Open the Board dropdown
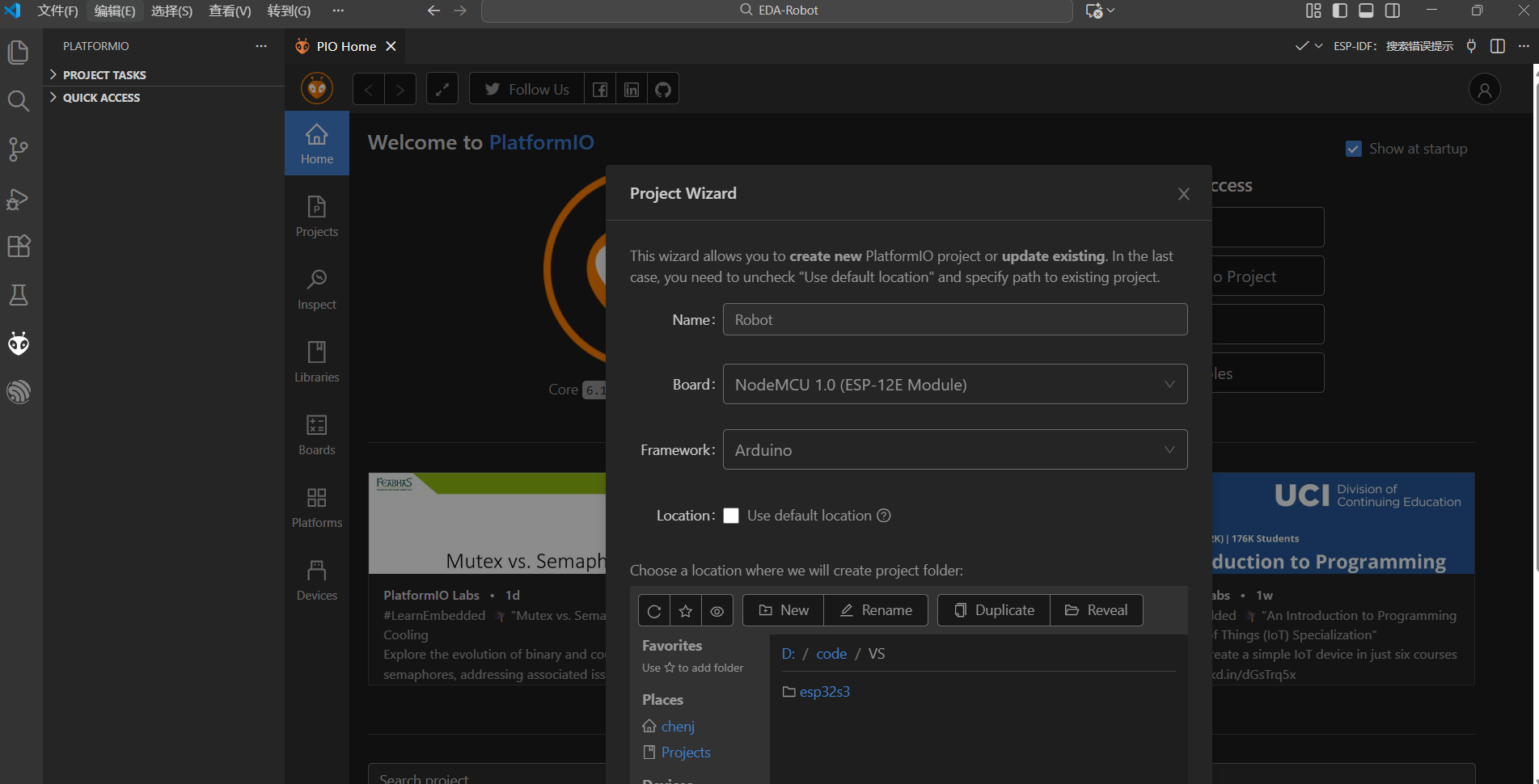 click(x=955, y=384)
